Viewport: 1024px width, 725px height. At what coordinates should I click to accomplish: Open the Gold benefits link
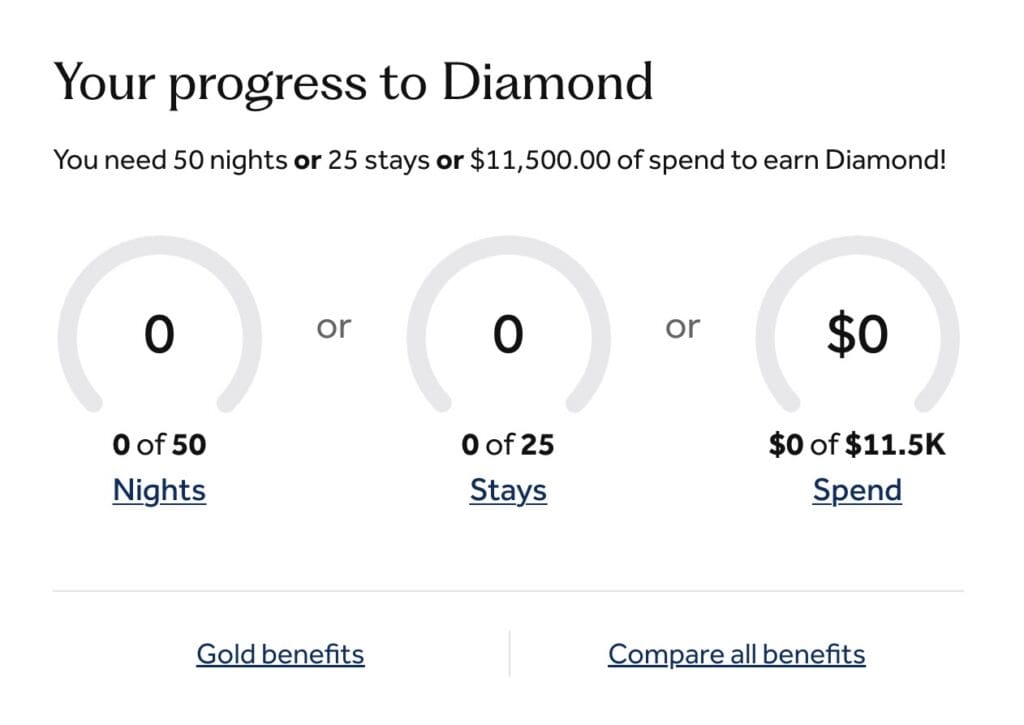click(280, 654)
